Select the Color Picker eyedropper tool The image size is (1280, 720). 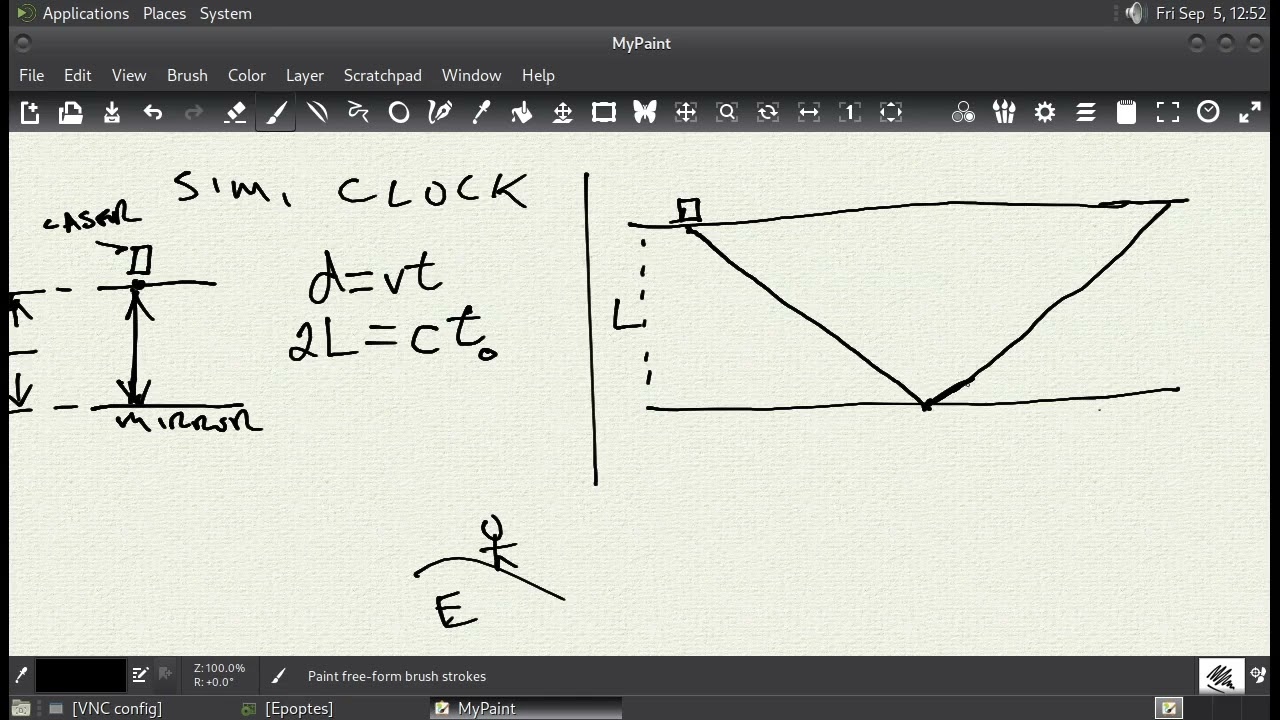pyautogui.click(x=481, y=113)
